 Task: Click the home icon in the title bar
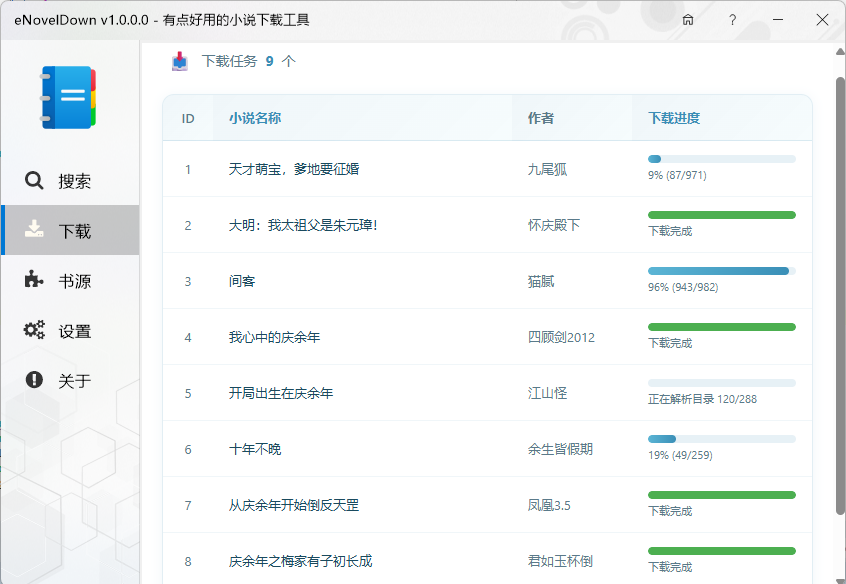click(687, 20)
